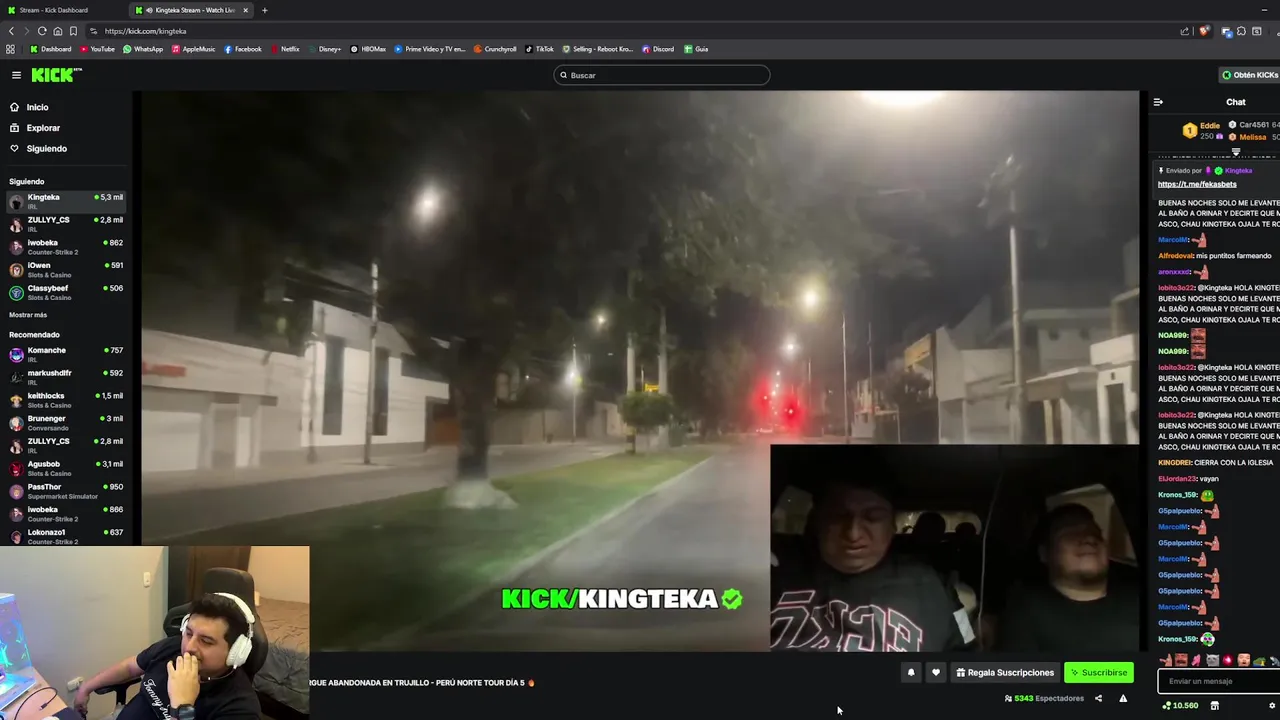This screenshot has height=720, width=1280.
Task: Reload the page
Action: [x=42, y=31]
